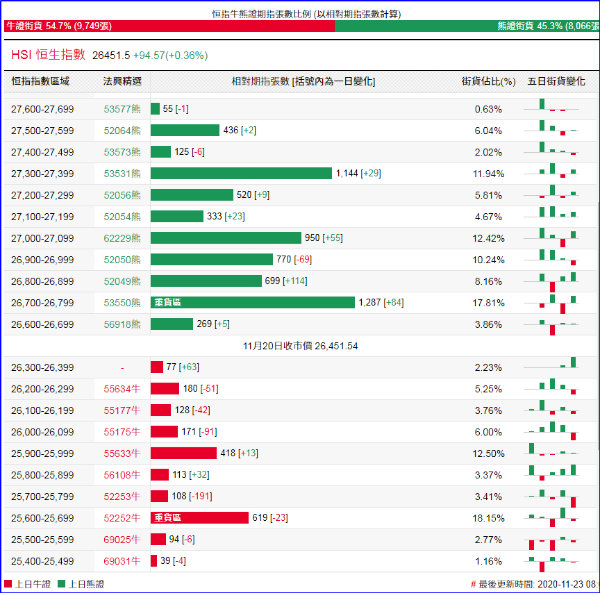Open warrant link 56918熊
The image size is (600, 593).
[122, 324]
